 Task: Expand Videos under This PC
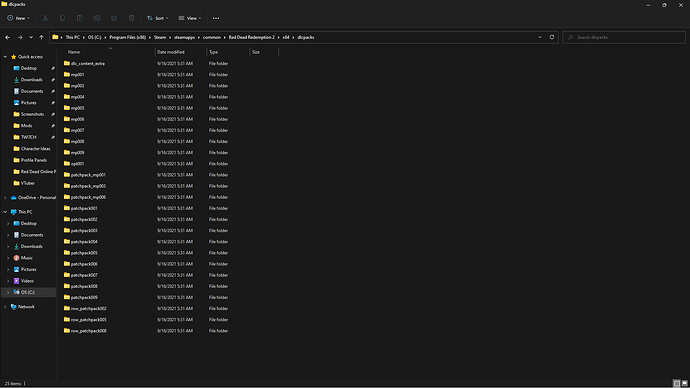click(x=8, y=281)
